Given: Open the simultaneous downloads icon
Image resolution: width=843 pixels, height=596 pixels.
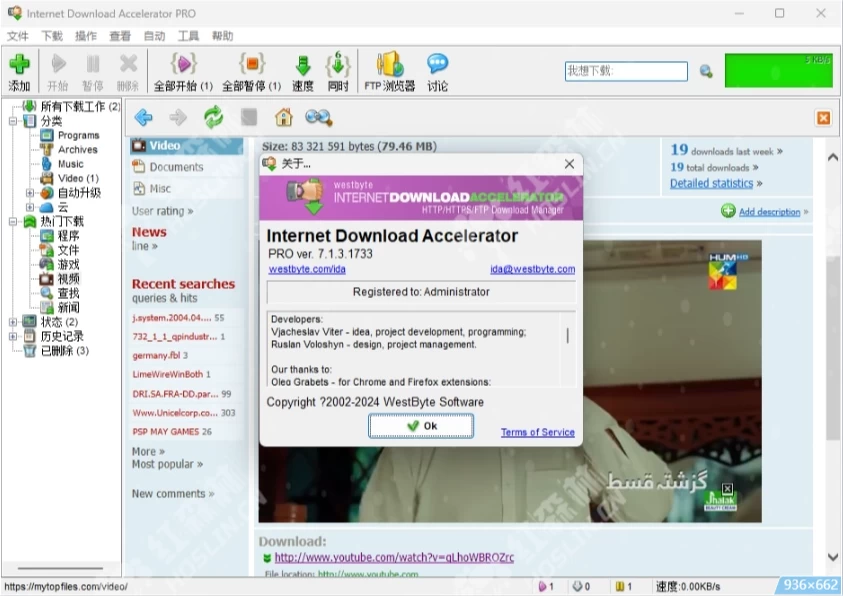Looking at the screenshot, I should pos(338,65).
